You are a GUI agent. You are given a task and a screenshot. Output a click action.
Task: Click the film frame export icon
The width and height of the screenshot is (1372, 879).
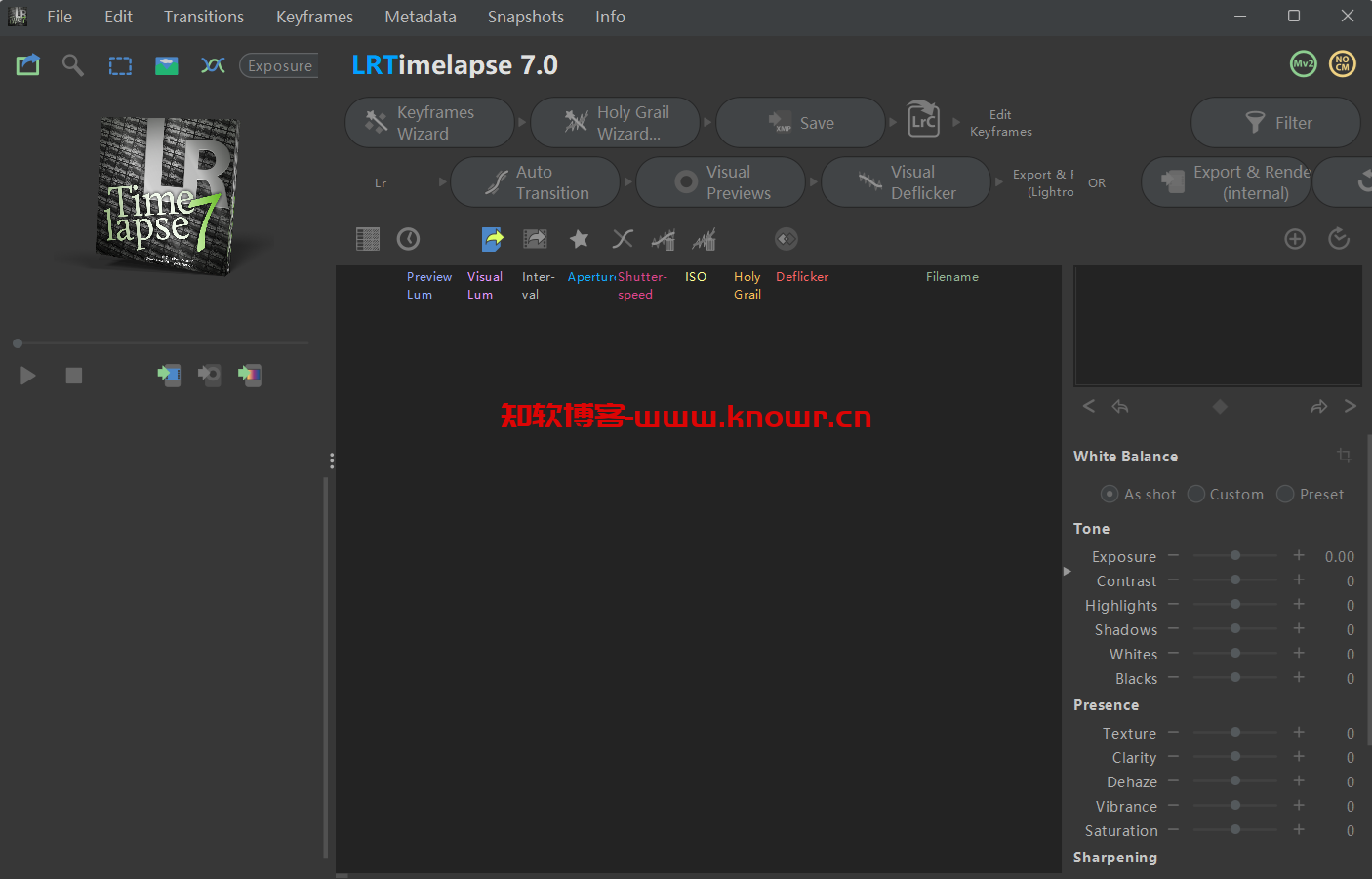pos(535,239)
